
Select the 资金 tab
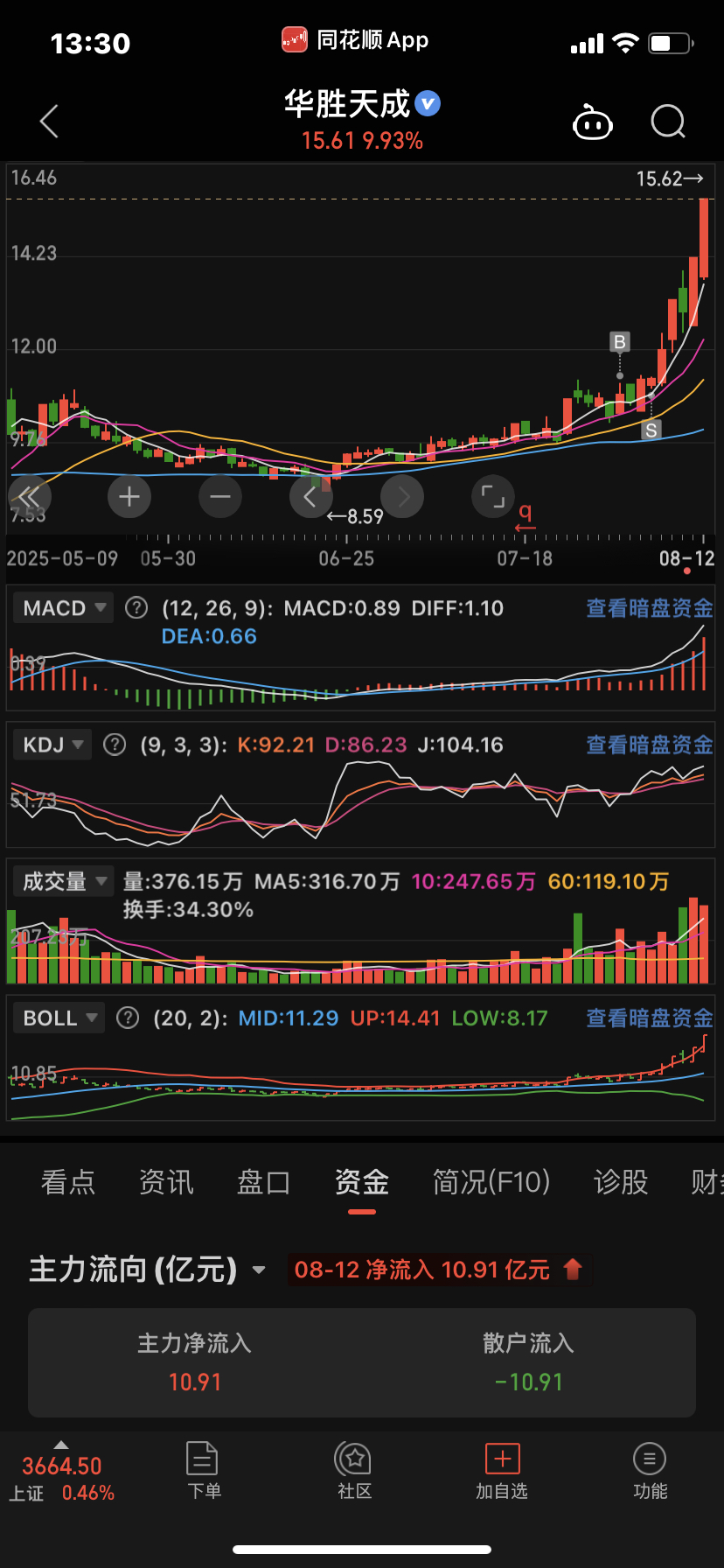click(362, 1182)
